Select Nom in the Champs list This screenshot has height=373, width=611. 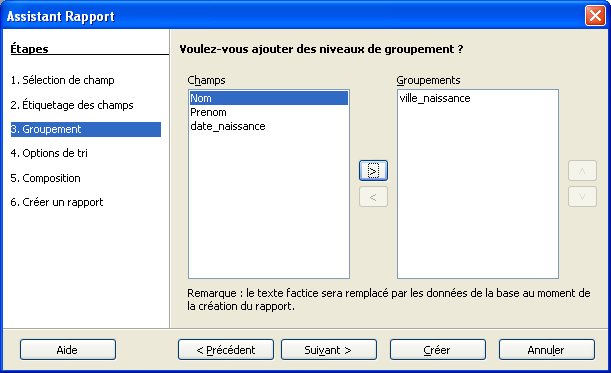click(x=268, y=98)
